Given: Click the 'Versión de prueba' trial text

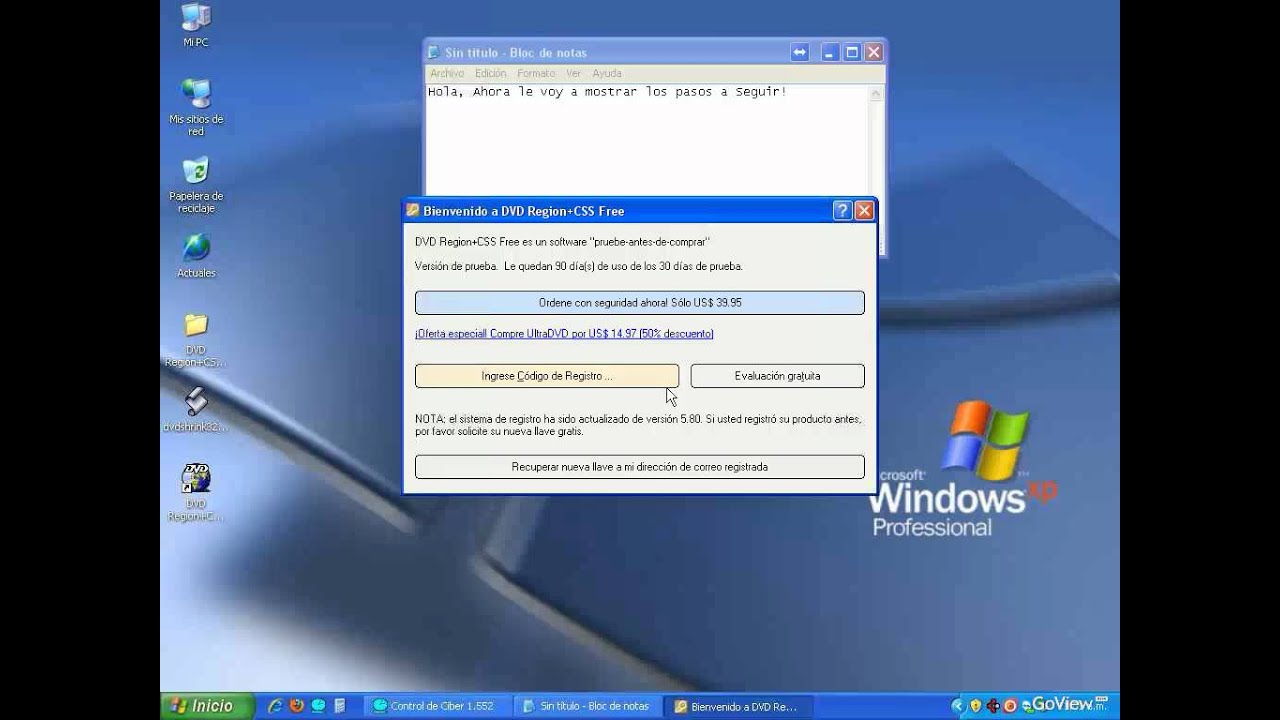Looking at the screenshot, I should pos(578,266).
